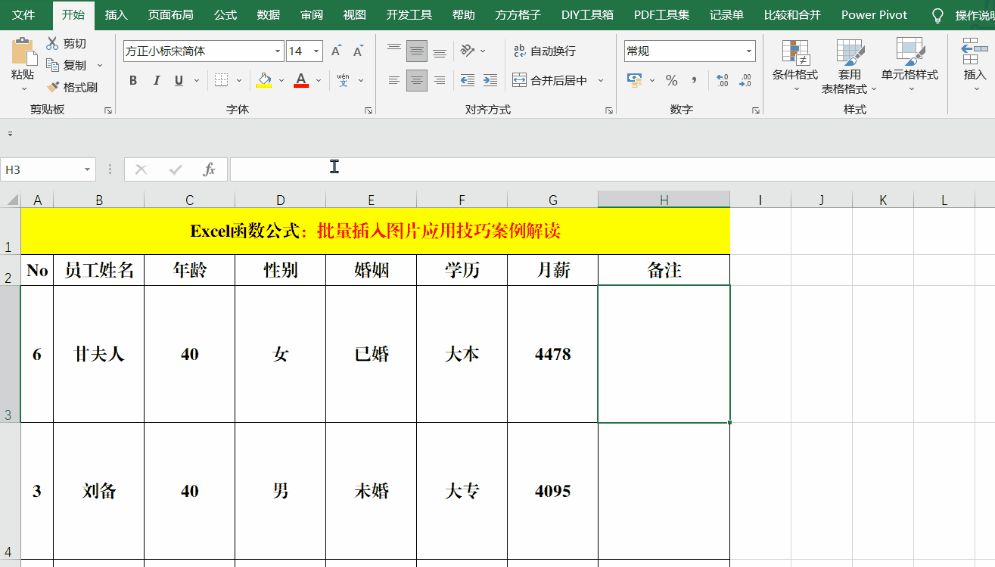The height and width of the screenshot is (567, 995).
Task: Decrease decimal places
Action: pos(745,80)
